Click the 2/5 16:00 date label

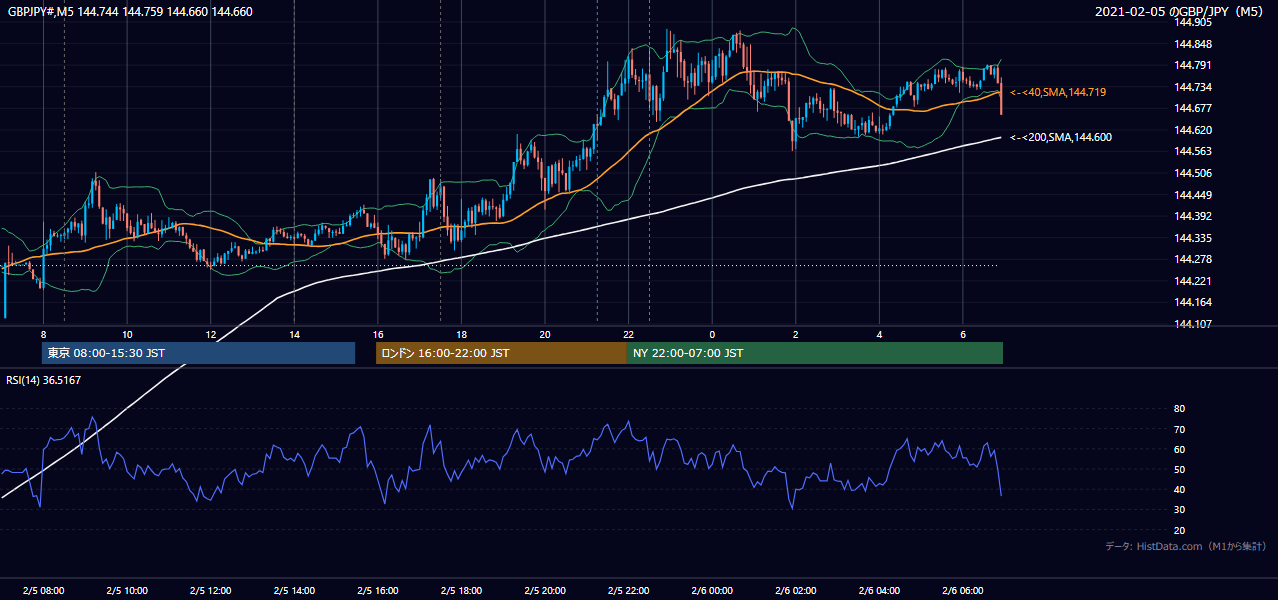pos(377,591)
